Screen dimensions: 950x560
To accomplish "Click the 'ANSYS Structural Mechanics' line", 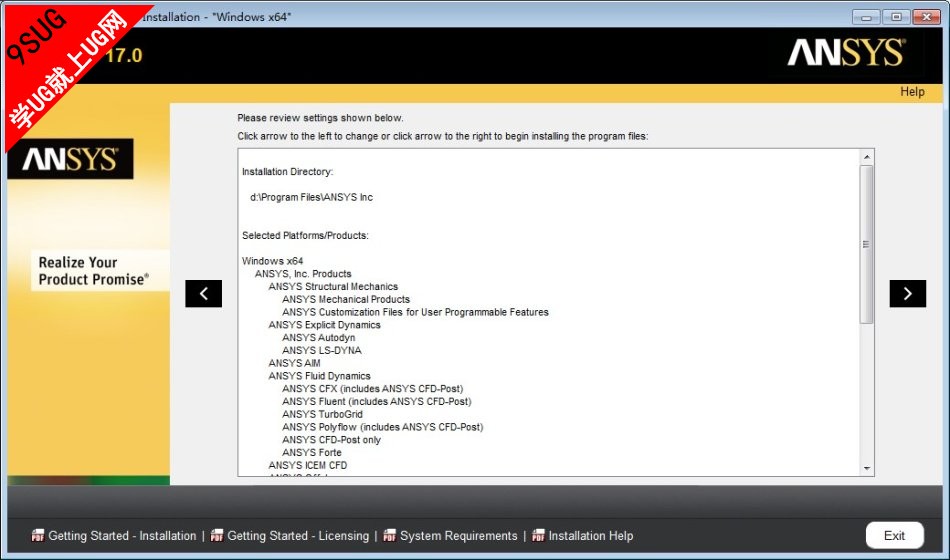I will coord(333,286).
